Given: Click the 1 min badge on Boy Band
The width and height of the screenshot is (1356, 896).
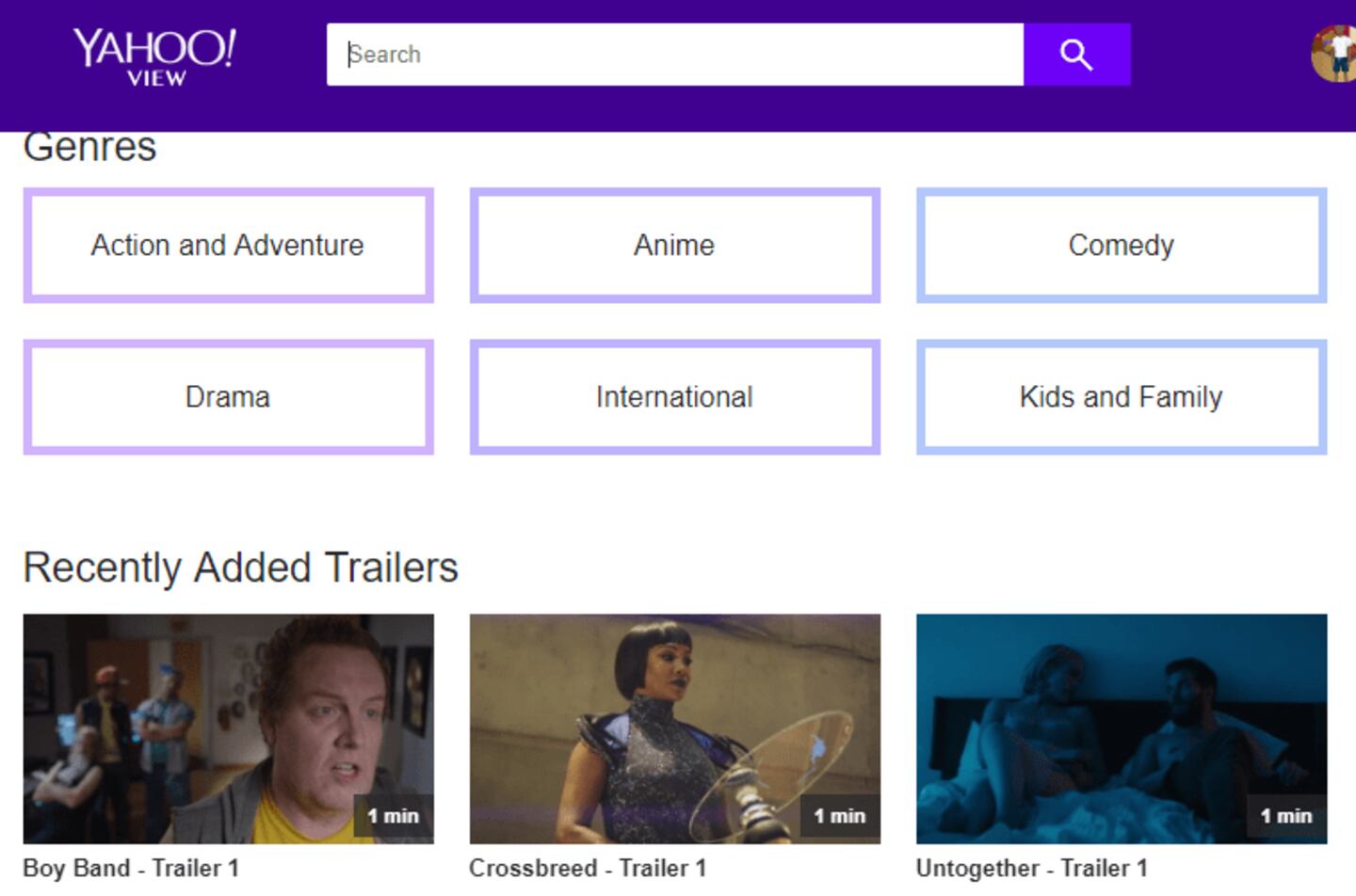Looking at the screenshot, I should 393,816.
